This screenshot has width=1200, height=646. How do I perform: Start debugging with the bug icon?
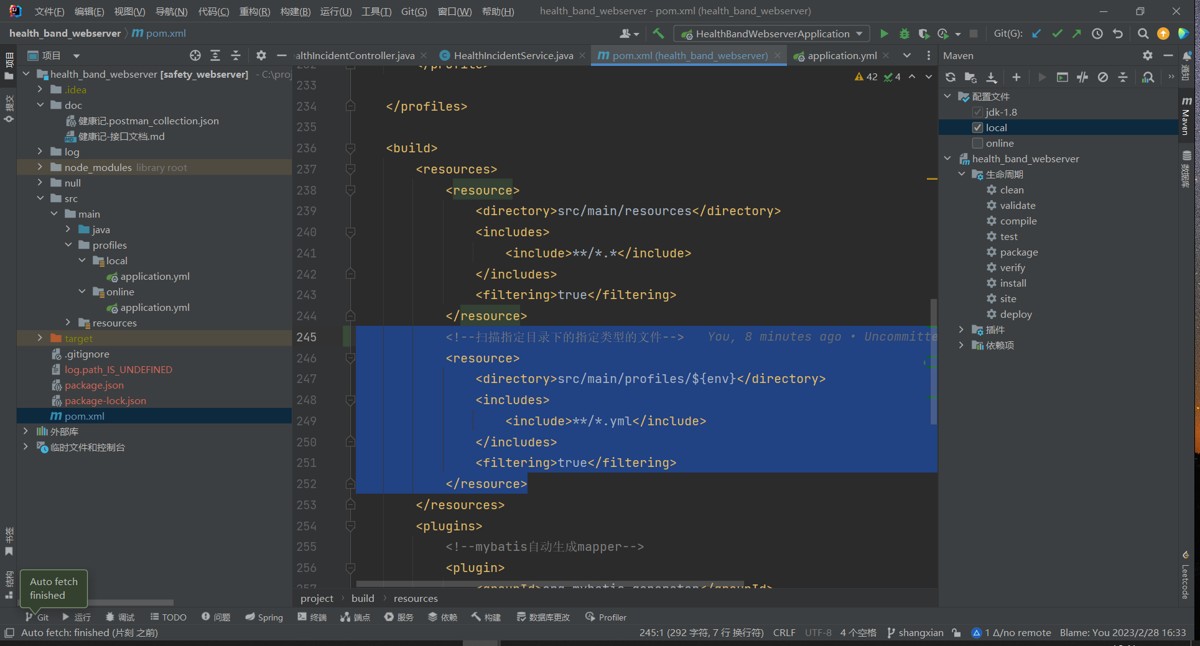pyautogui.click(x=904, y=34)
